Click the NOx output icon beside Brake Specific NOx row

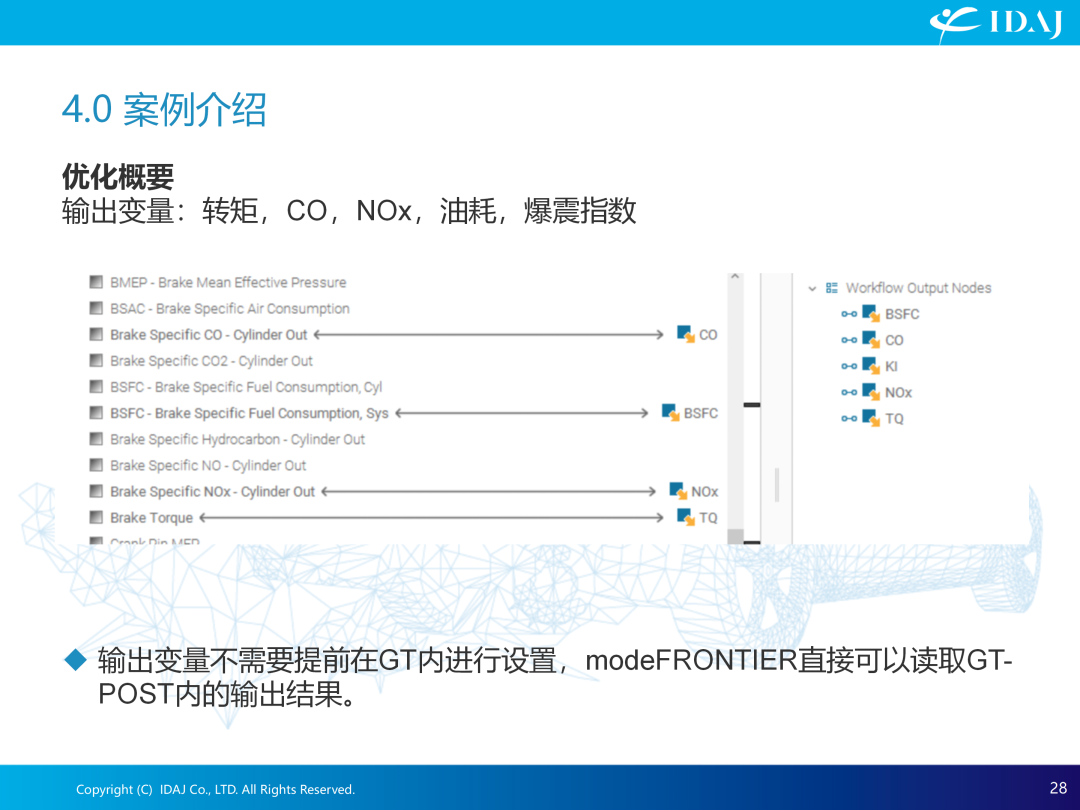pyautogui.click(x=678, y=491)
